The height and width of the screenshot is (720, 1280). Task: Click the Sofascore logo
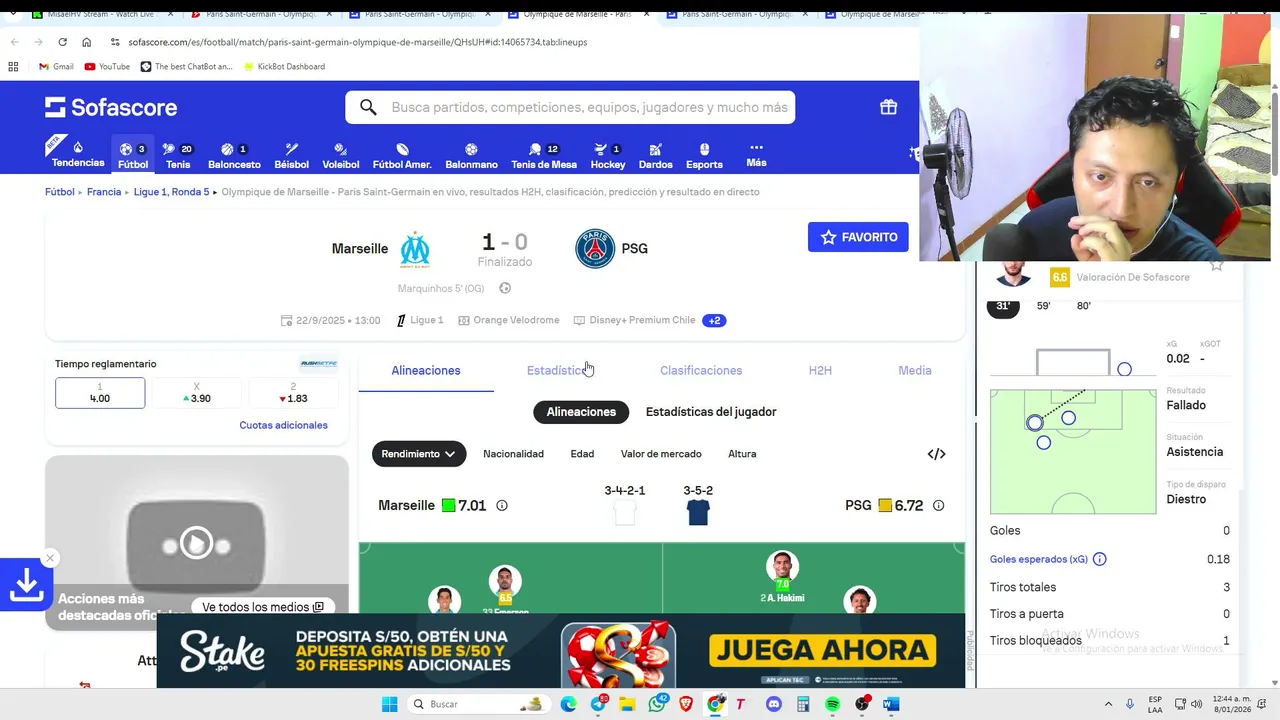coord(111,107)
